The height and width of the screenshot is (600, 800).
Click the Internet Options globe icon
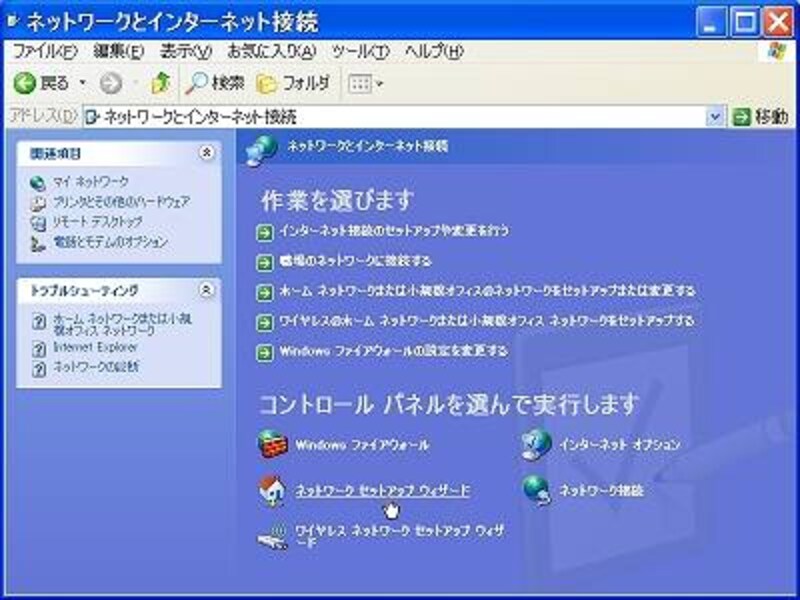537,444
